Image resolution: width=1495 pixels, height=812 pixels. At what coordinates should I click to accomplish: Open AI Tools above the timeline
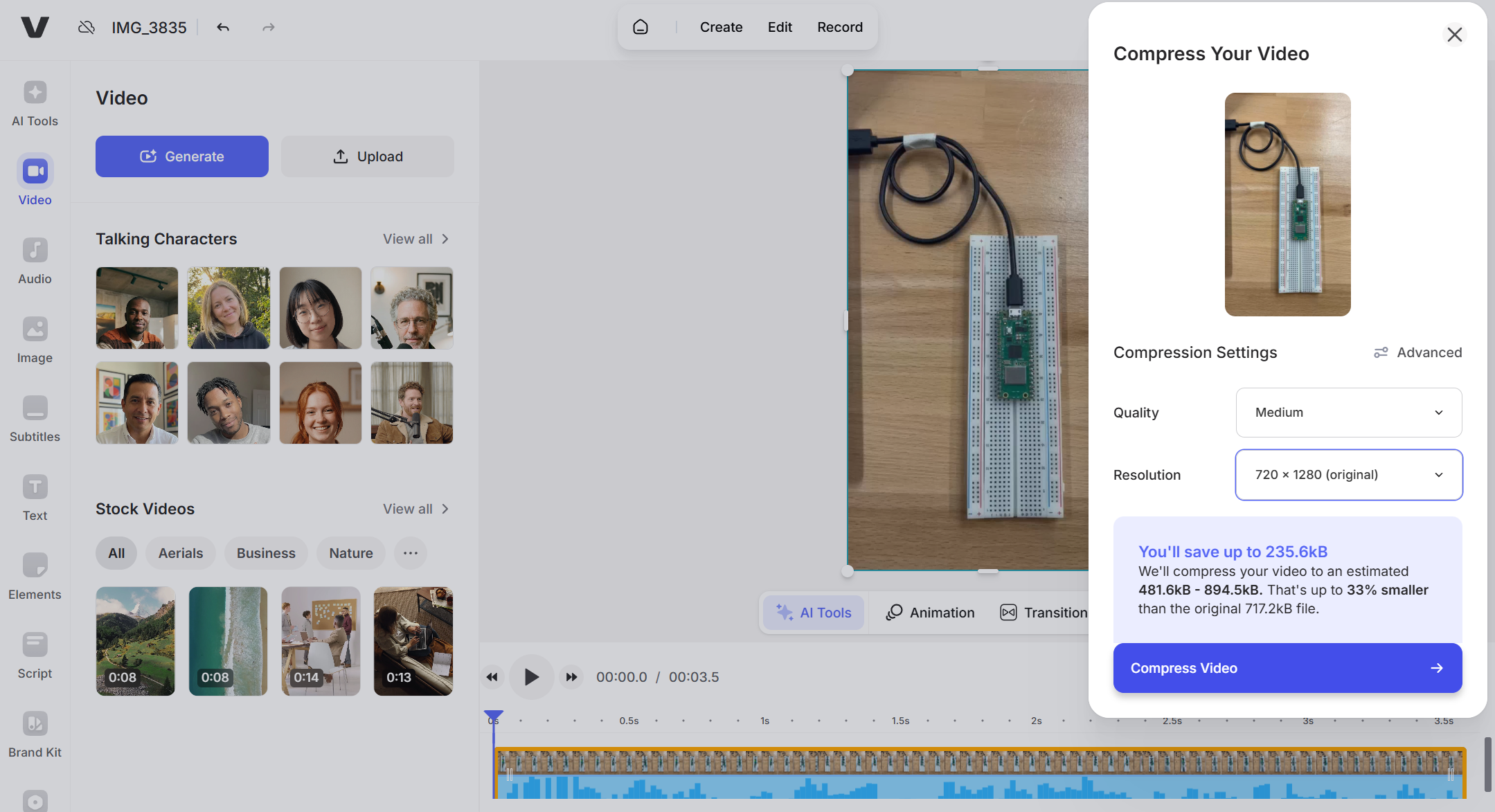[813, 612]
